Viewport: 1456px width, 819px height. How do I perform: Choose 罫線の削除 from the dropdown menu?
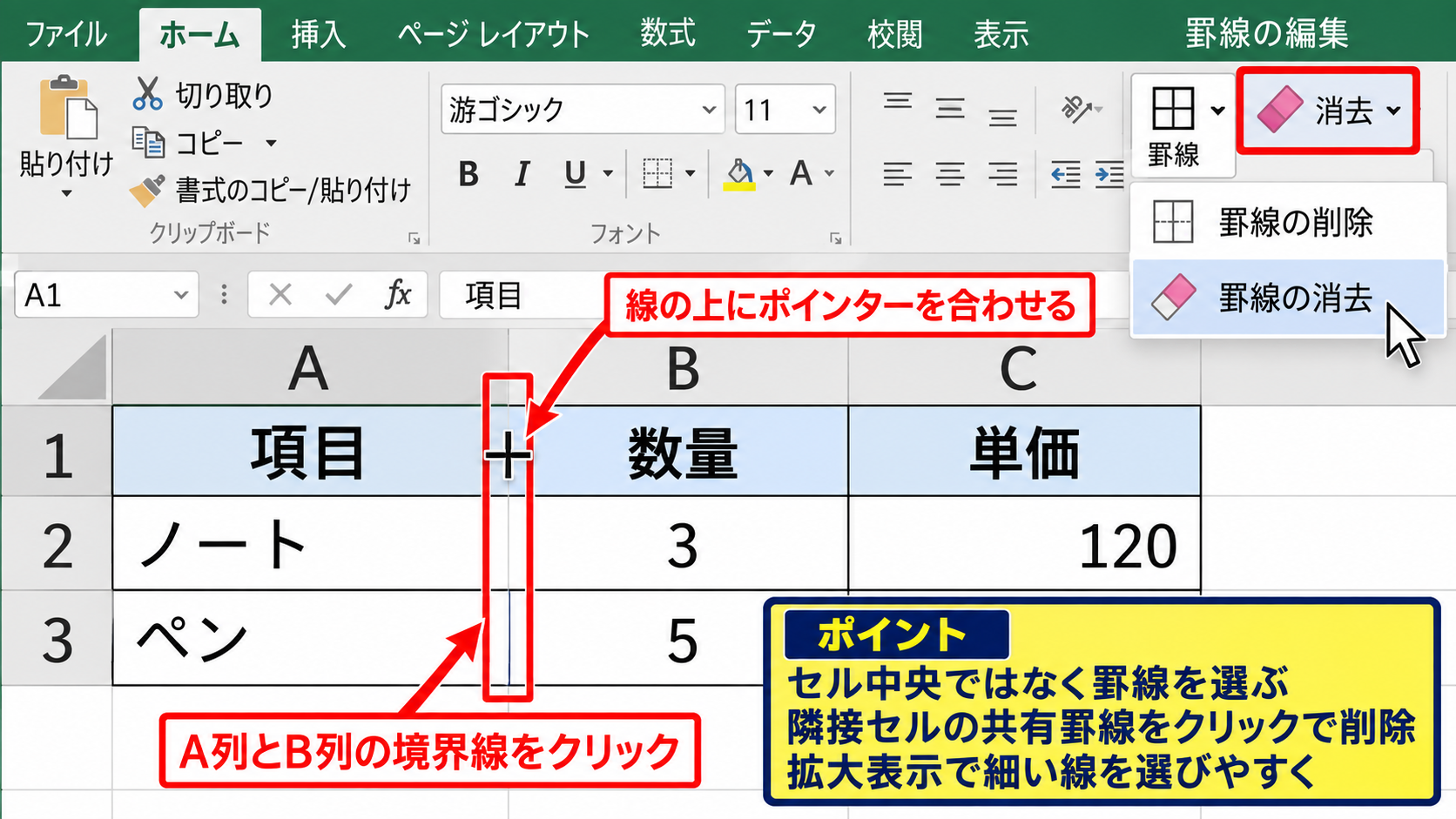(x=1287, y=222)
